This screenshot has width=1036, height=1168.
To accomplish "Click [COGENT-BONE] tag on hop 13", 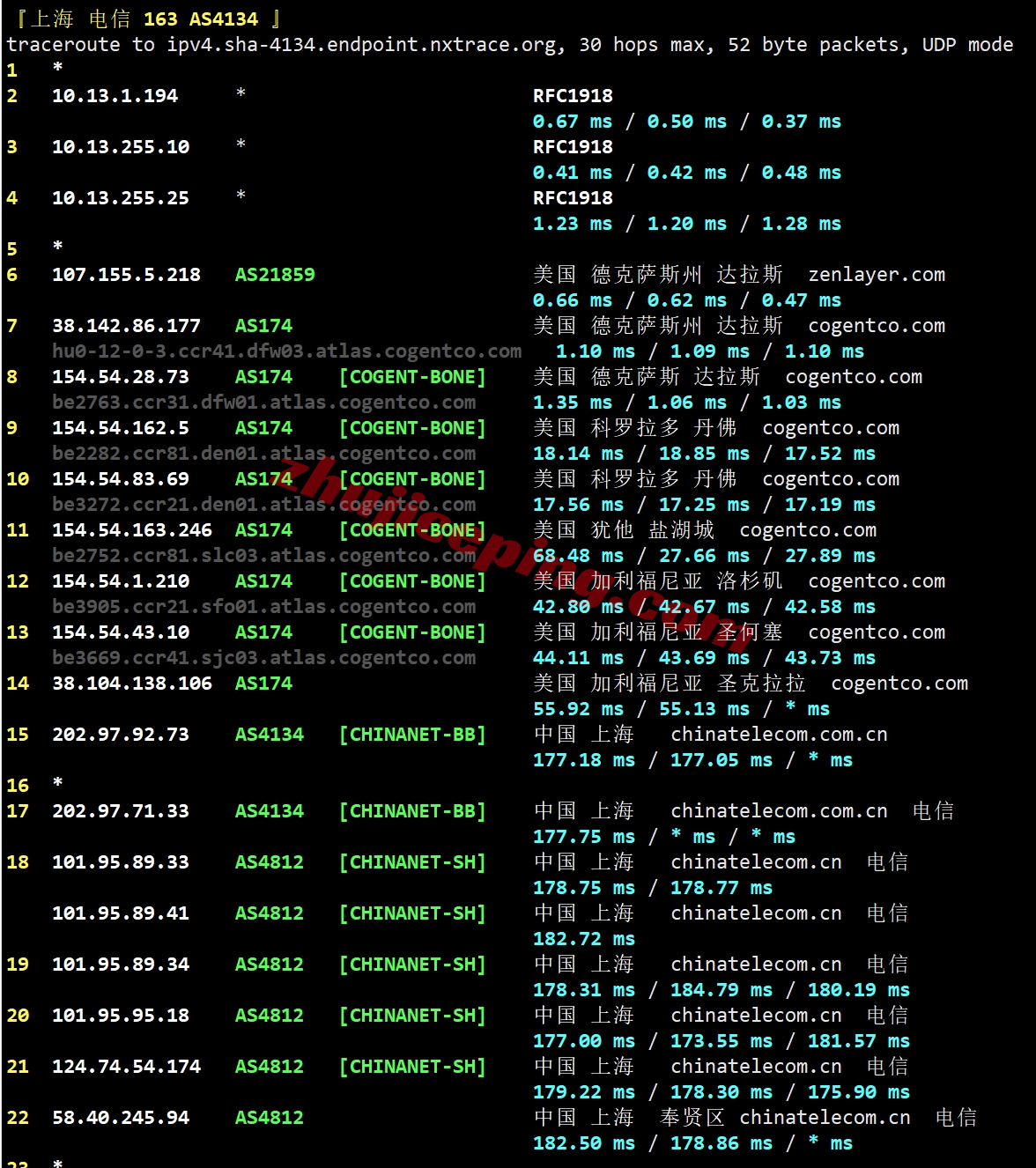I will (413, 632).
